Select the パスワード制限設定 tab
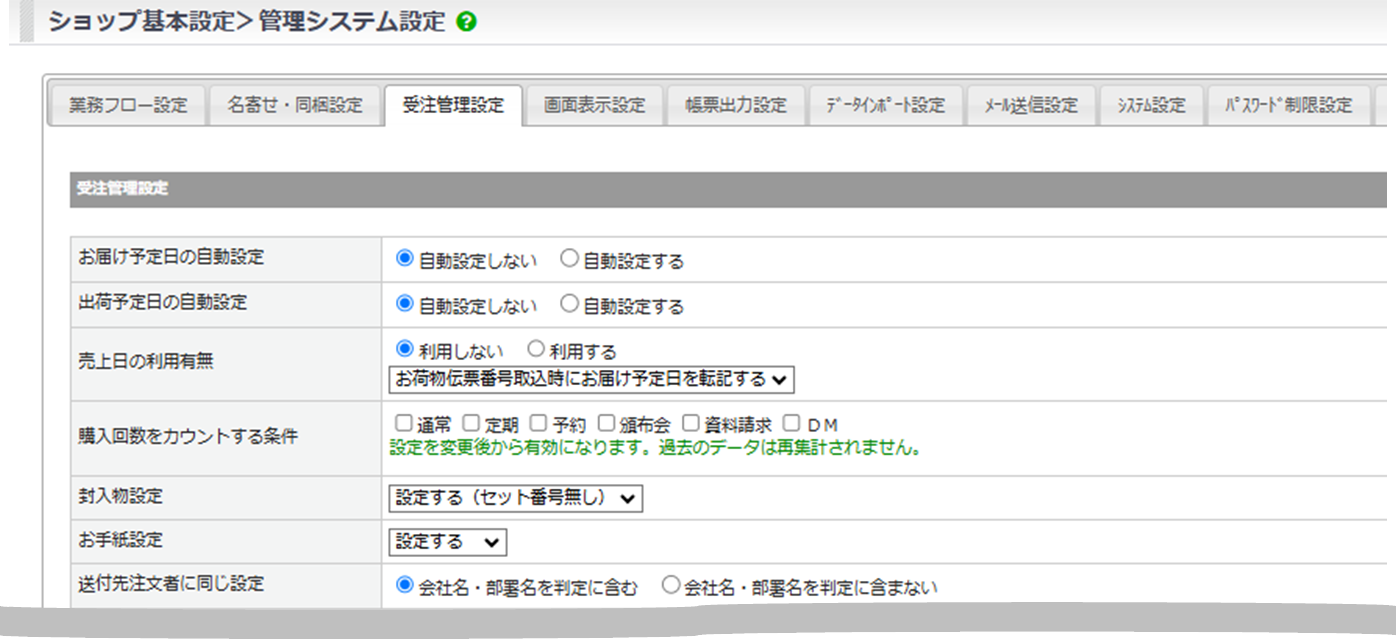Viewport: 1396px width, 639px height. (1289, 105)
